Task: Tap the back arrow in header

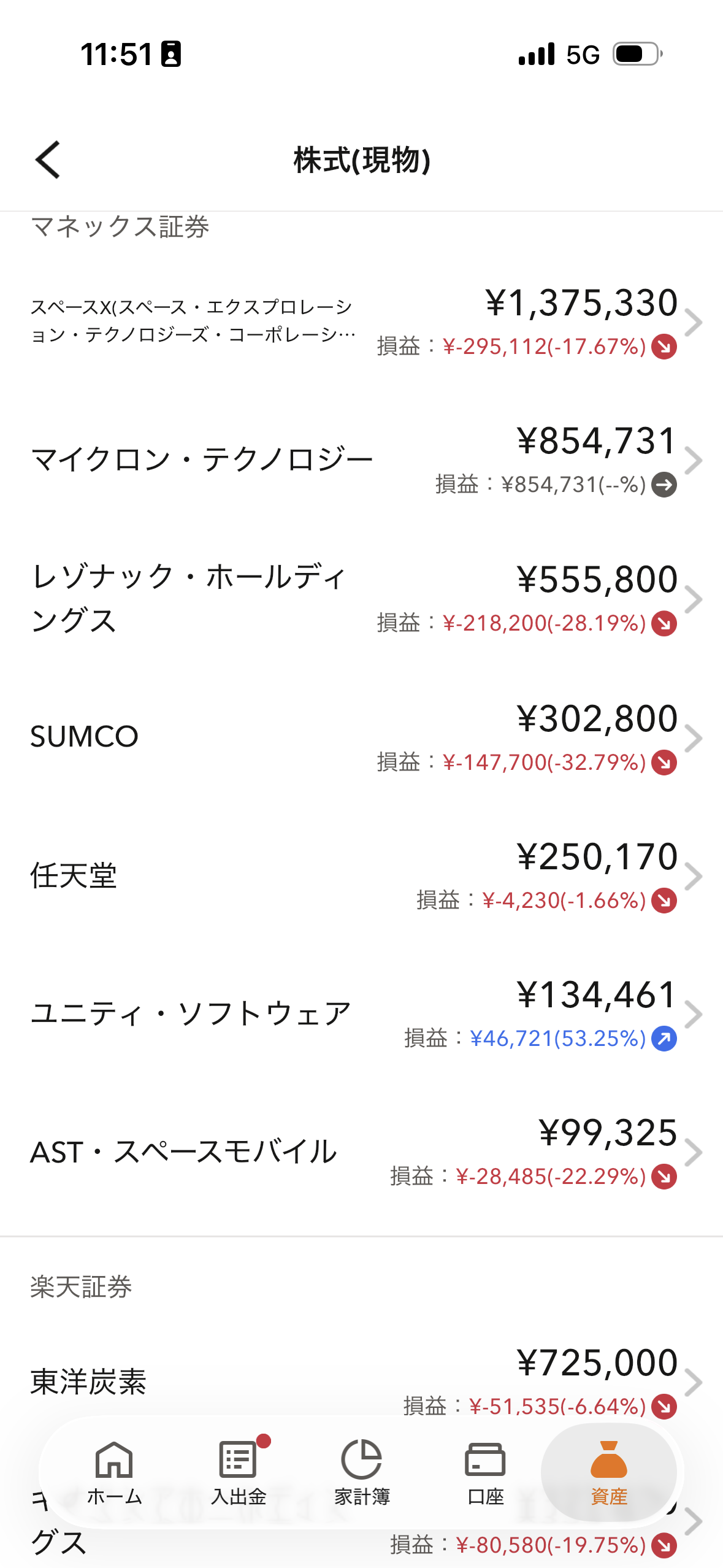Action: click(x=48, y=159)
